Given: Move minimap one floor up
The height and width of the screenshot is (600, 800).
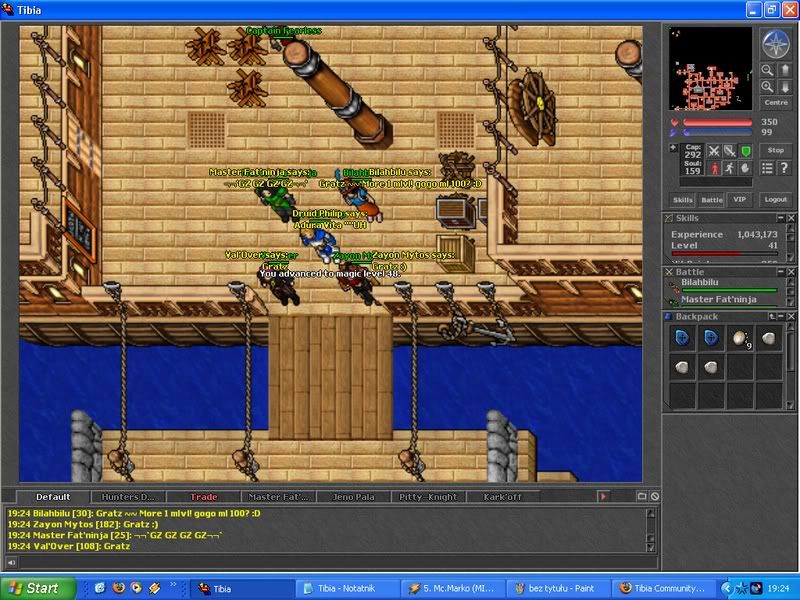Looking at the screenshot, I should (x=785, y=70).
